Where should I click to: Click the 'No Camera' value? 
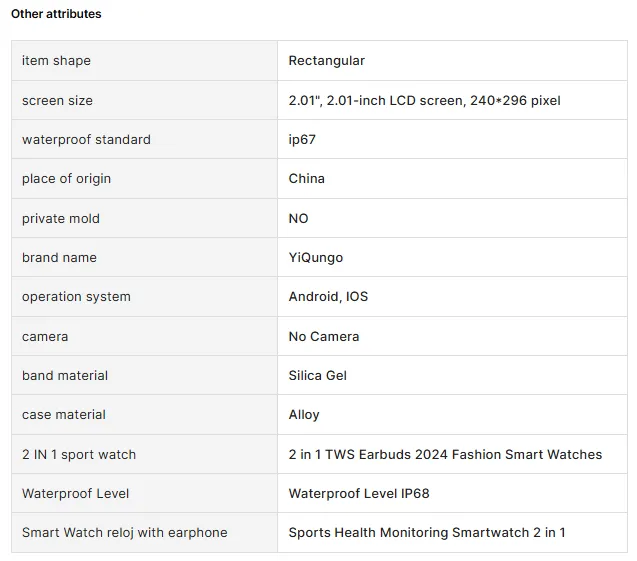point(323,337)
